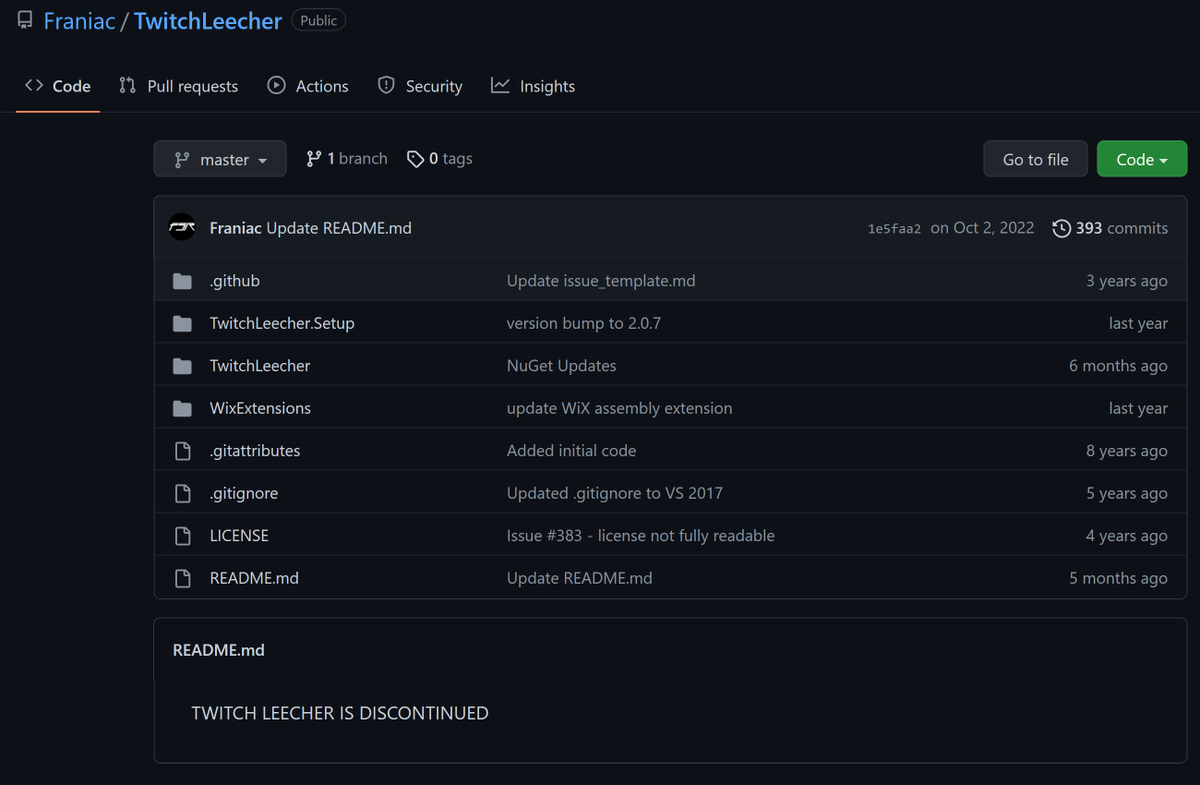Open the .gitignore file
This screenshot has height=785, width=1200.
(244, 493)
